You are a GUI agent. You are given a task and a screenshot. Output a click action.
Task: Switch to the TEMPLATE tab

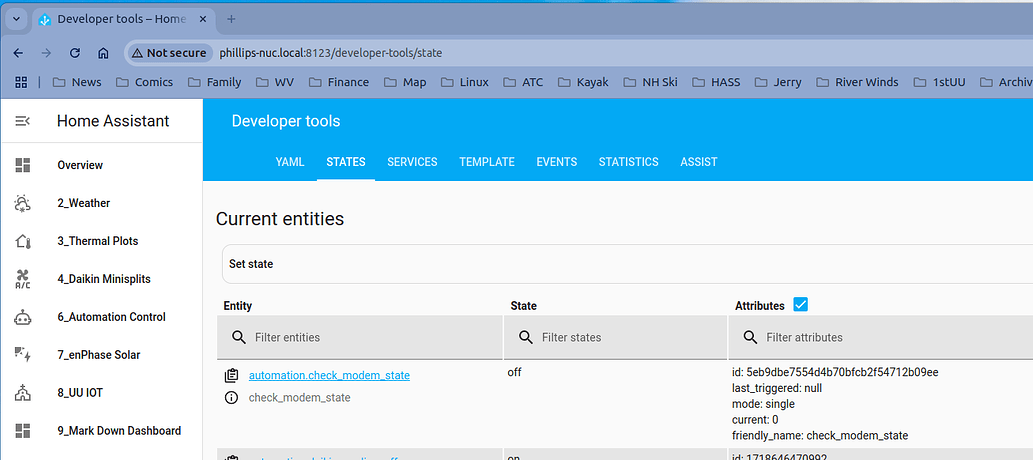(x=487, y=161)
